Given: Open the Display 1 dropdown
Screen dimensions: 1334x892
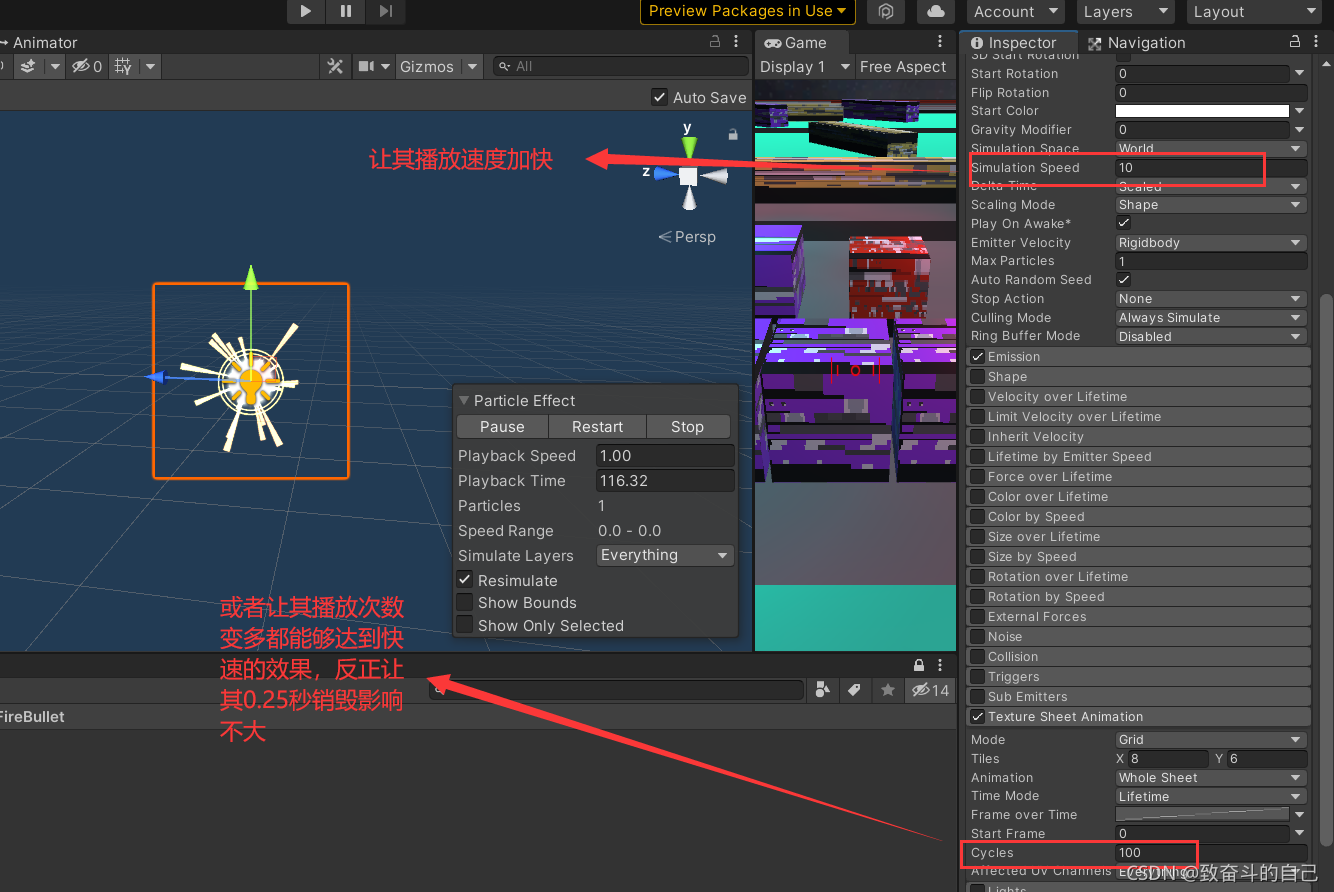Looking at the screenshot, I should (x=804, y=66).
